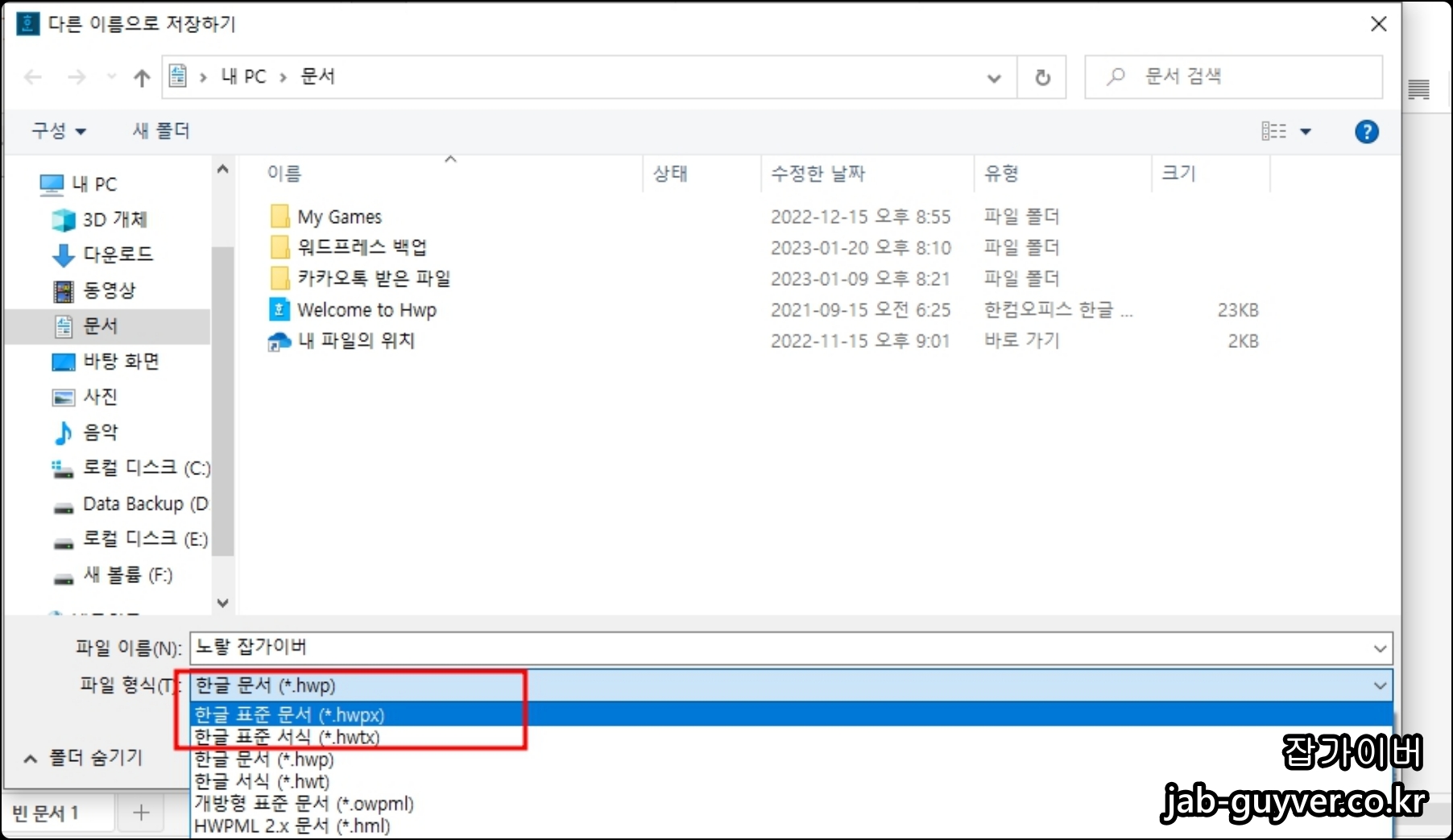Open the 구성 menu
The height and width of the screenshot is (840, 1453).
click(59, 130)
